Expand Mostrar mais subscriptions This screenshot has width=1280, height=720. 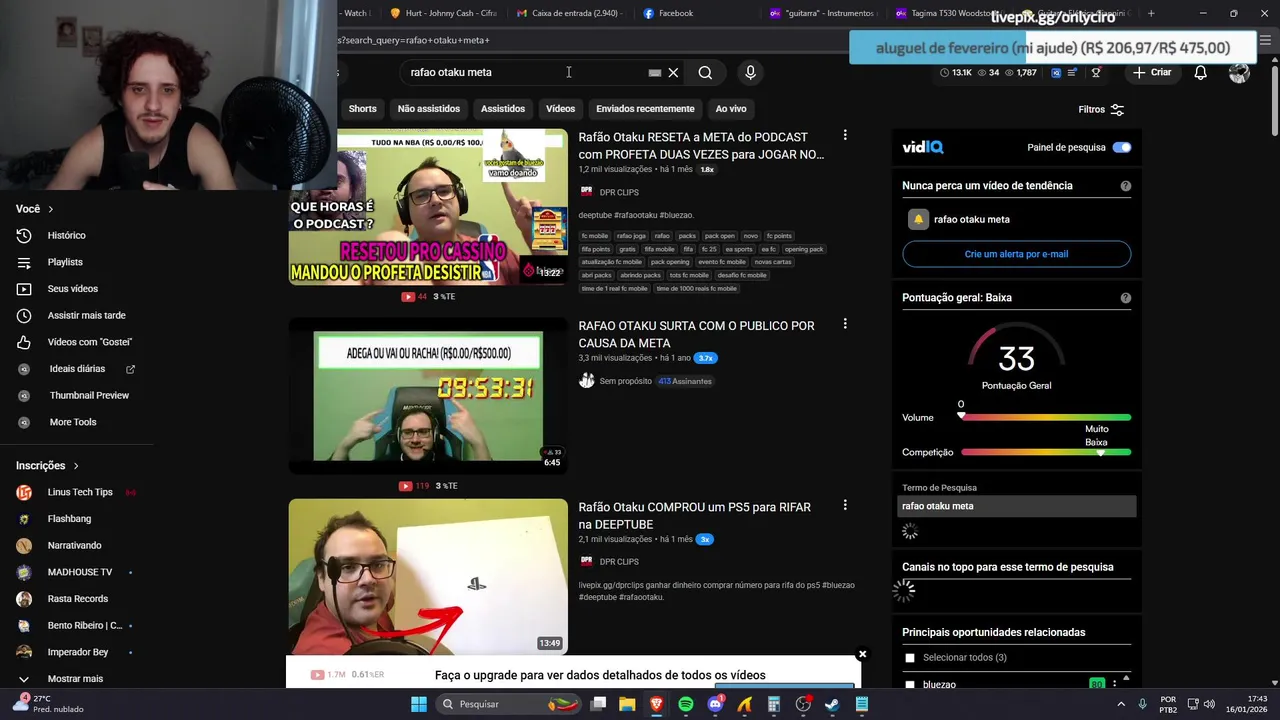point(75,679)
